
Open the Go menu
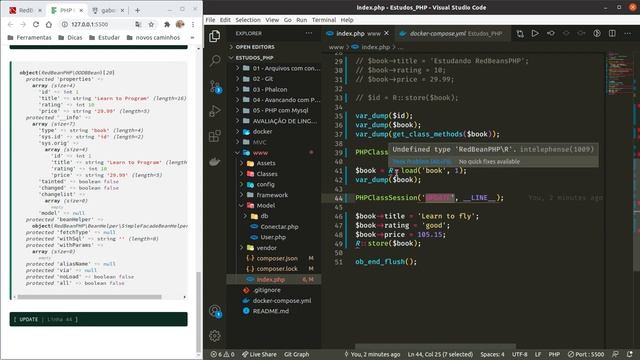[288, 20]
